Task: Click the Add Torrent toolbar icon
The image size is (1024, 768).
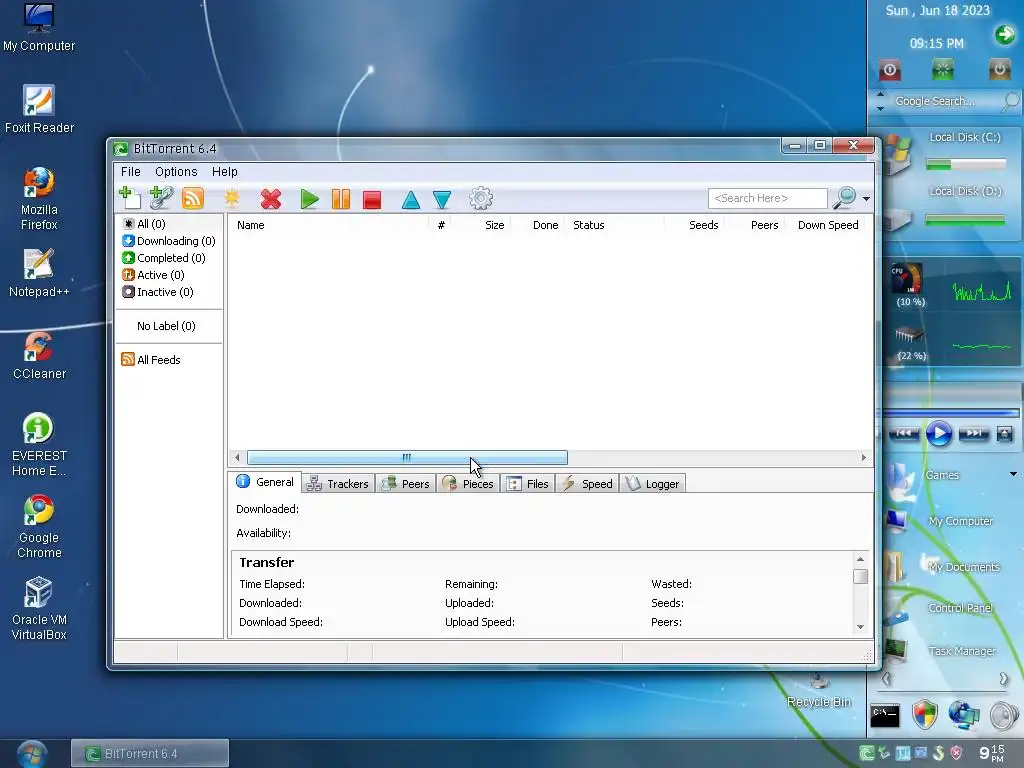Action: tap(129, 197)
